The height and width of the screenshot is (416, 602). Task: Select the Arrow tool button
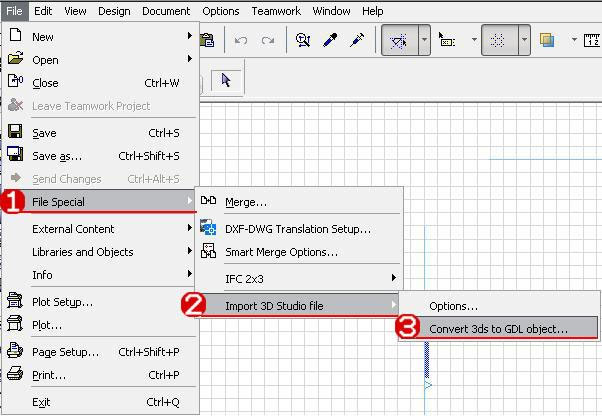coord(226,80)
